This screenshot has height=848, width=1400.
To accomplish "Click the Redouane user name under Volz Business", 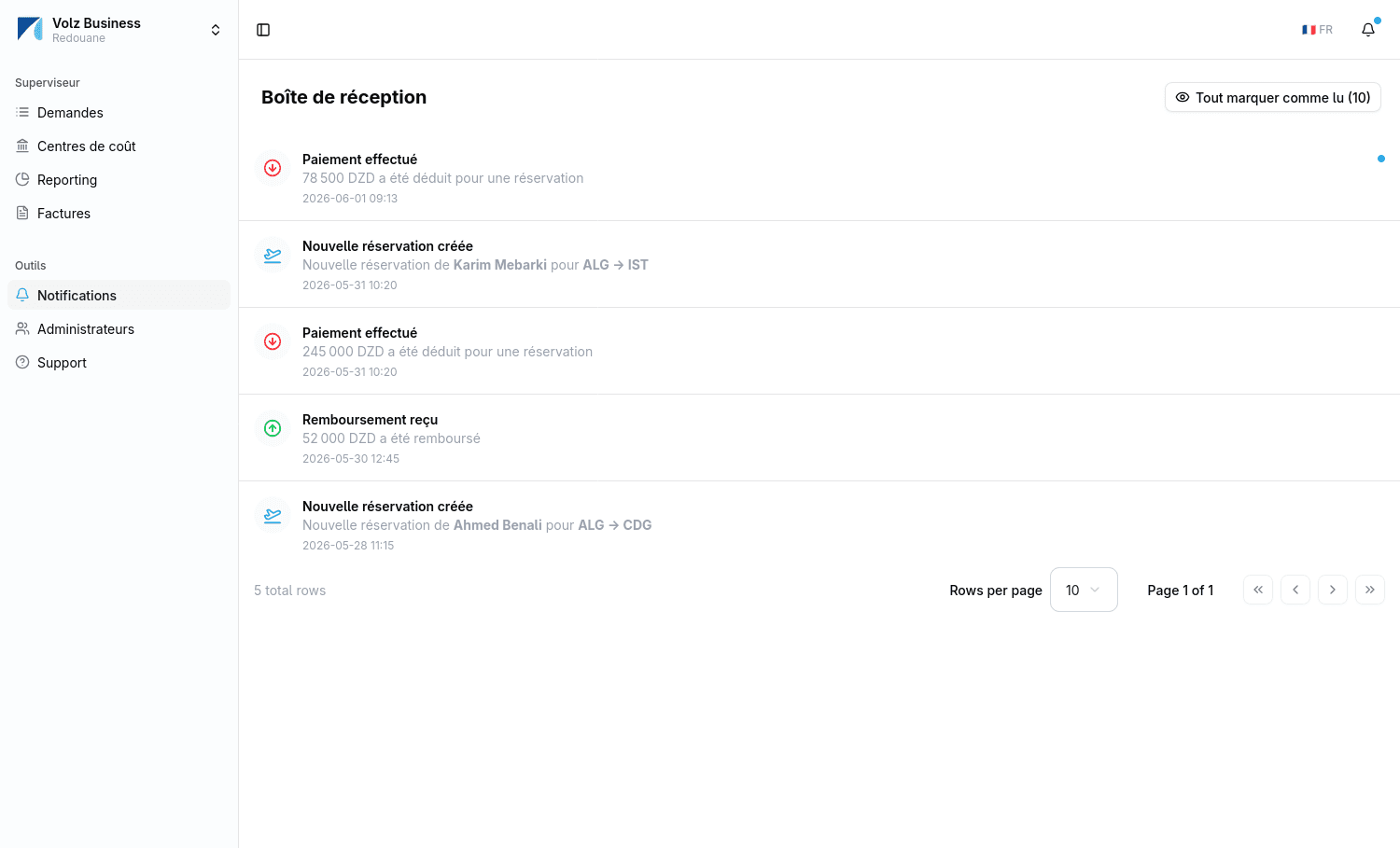I will 78,38.
